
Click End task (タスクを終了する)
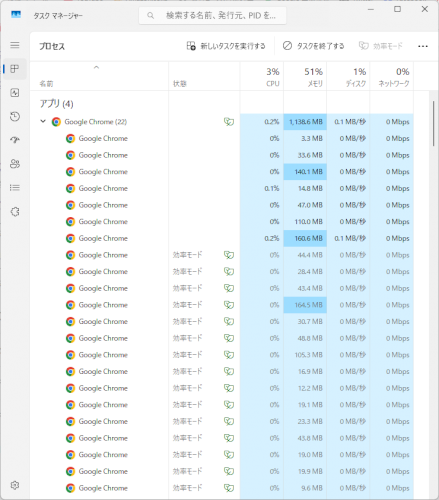click(x=313, y=46)
